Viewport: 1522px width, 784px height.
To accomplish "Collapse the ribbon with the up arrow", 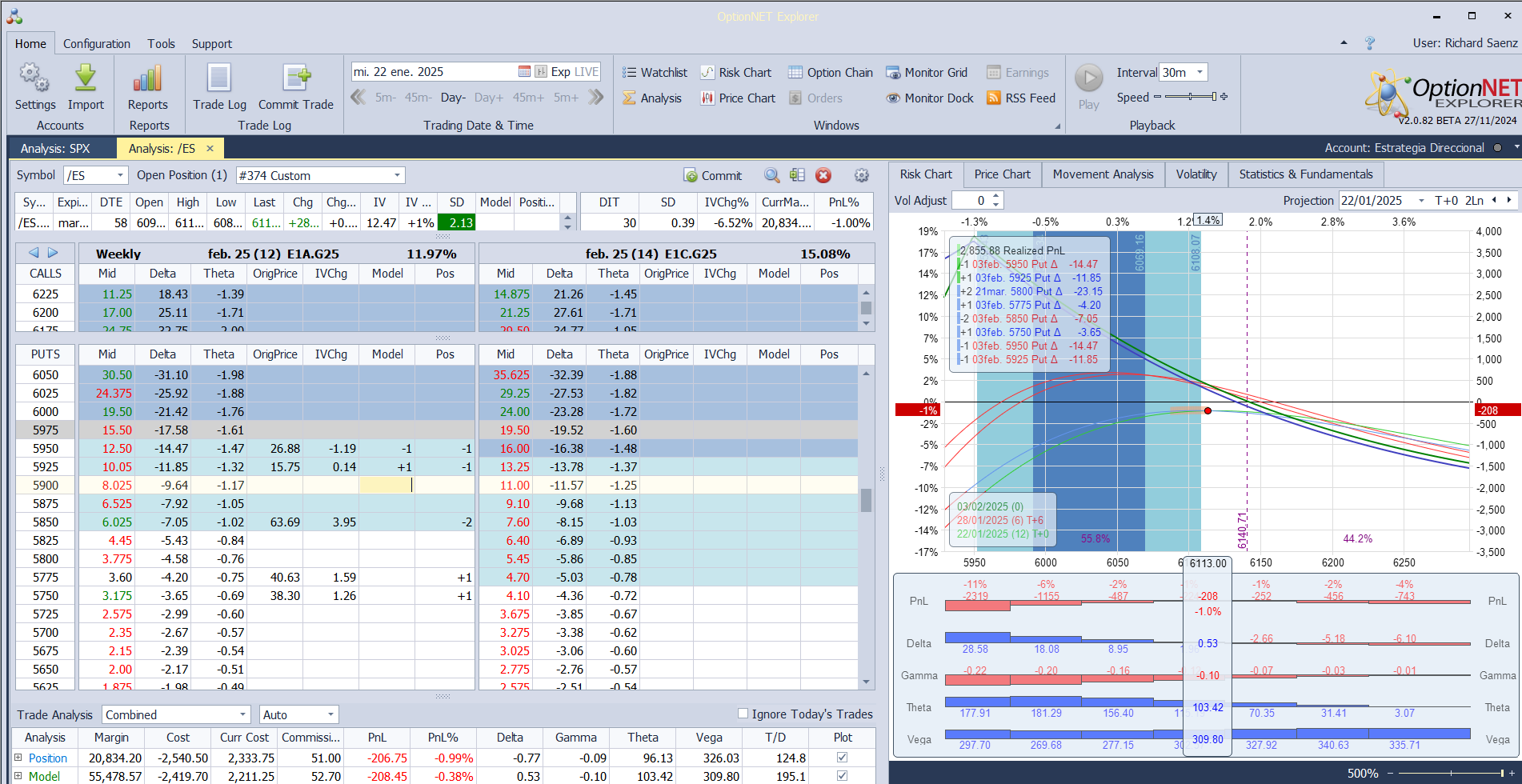I will pyautogui.click(x=1344, y=43).
